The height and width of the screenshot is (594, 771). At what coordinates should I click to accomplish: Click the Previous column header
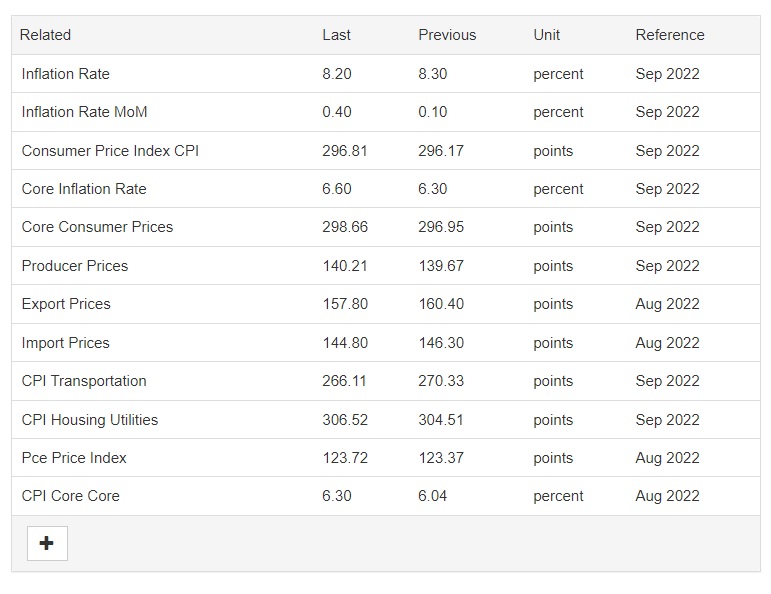click(447, 35)
